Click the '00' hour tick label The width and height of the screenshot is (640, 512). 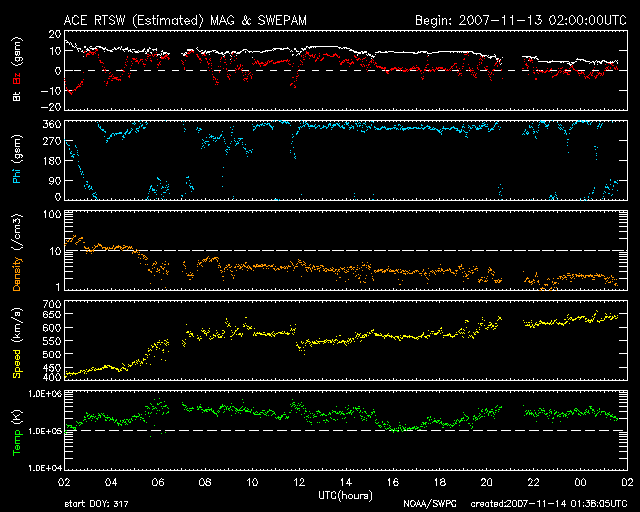(x=580, y=483)
